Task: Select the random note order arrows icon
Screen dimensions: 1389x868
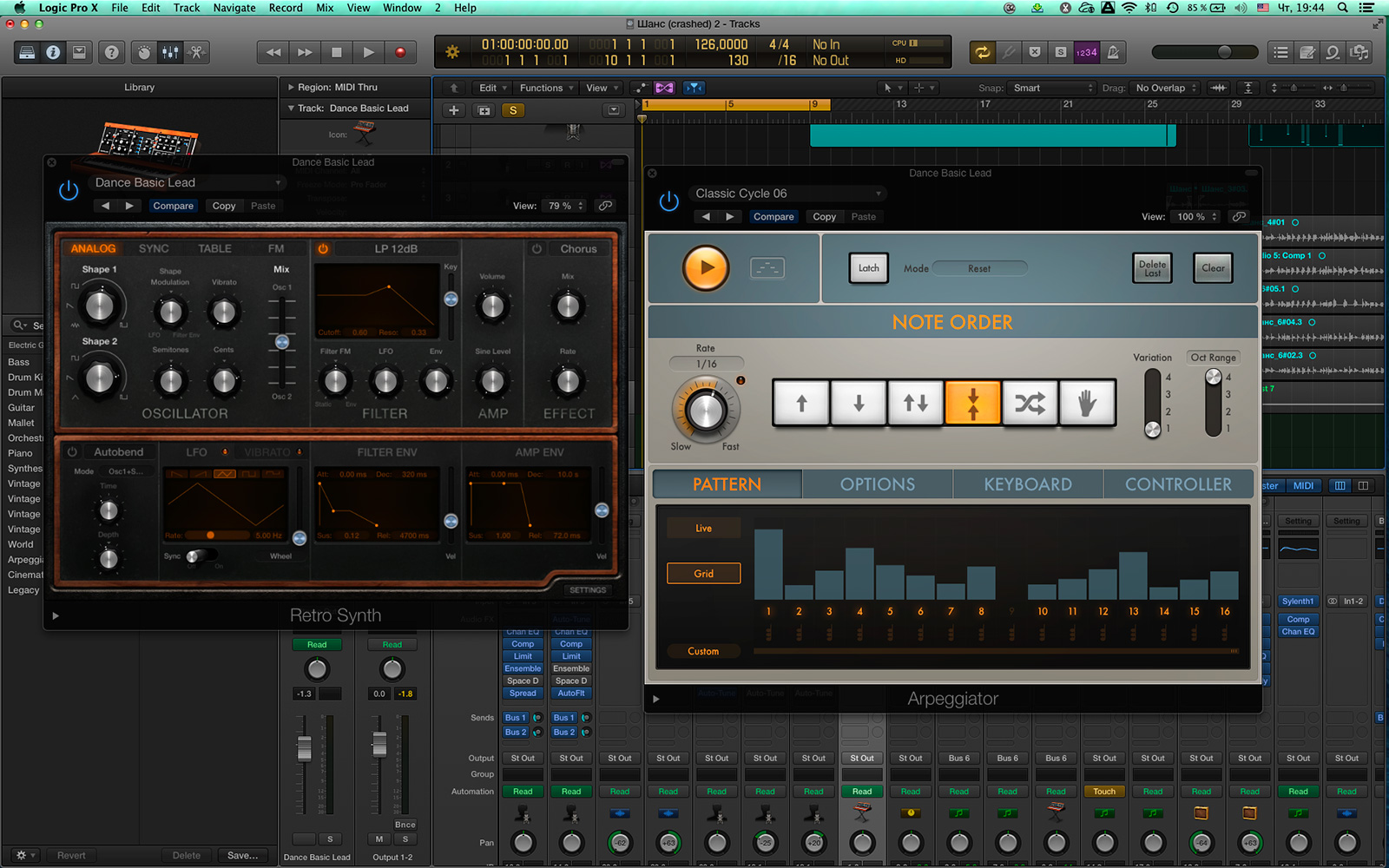Action: tap(1030, 403)
